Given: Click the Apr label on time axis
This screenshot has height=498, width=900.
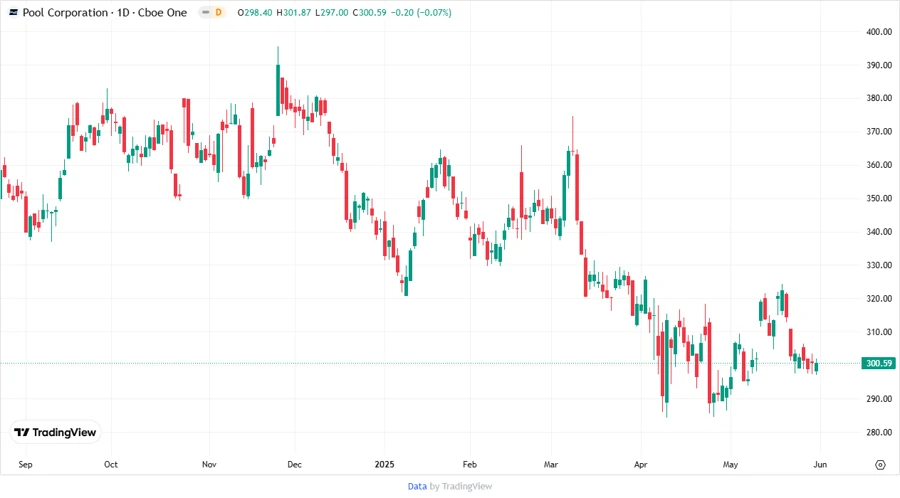Looking at the screenshot, I should pyautogui.click(x=641, y=465).
